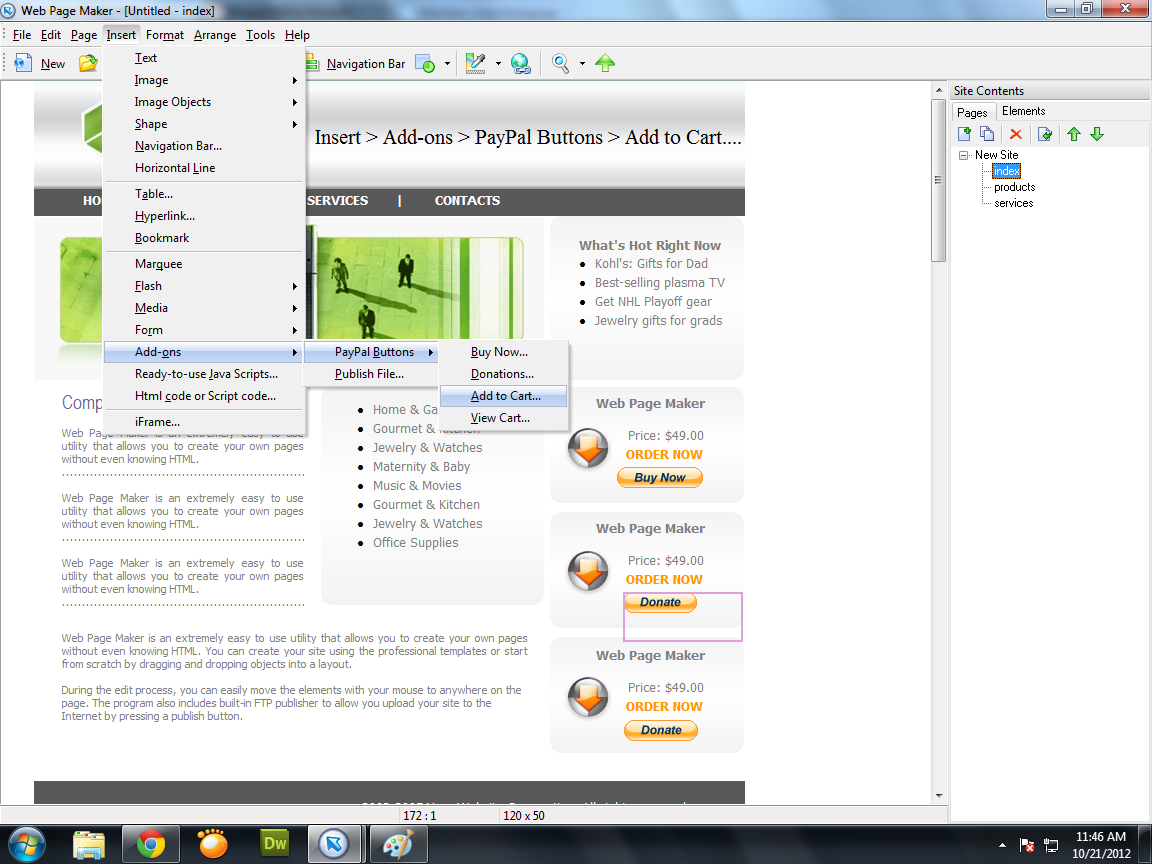Click the SERVICES navigation link on page
The width and height of the screenshot is (1152, 864).
[x=338, y=201]
